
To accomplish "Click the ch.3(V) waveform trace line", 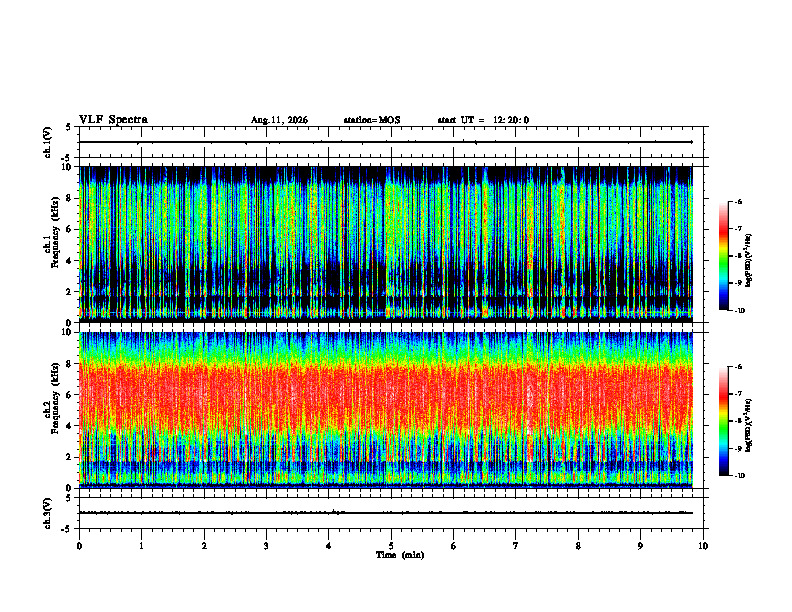I will click(386, 513).
